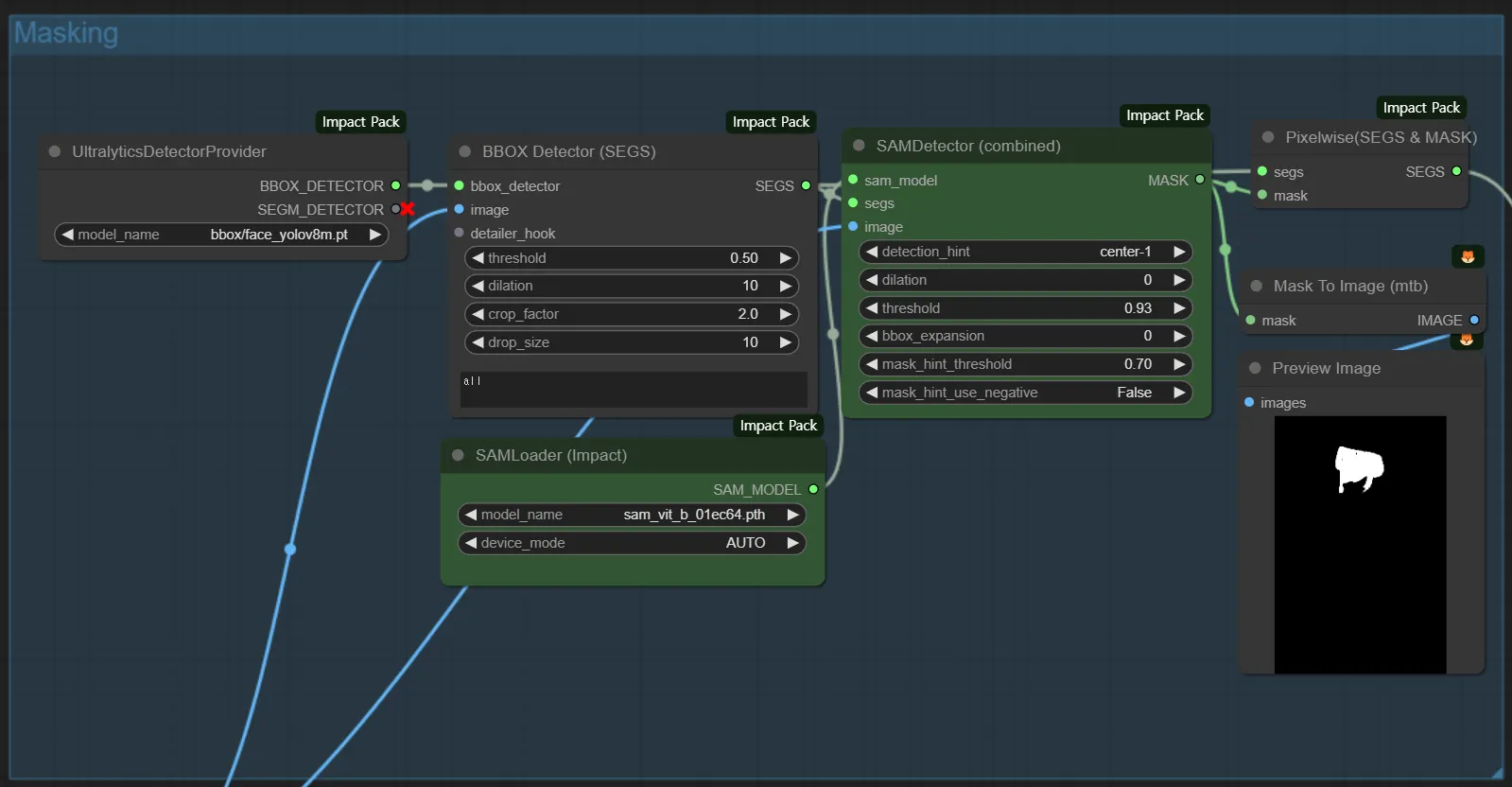This screenshot has height=787, width=1512.
Task: Click the SEGS output socket on BBOX Detector
Action: click(807, 185)
